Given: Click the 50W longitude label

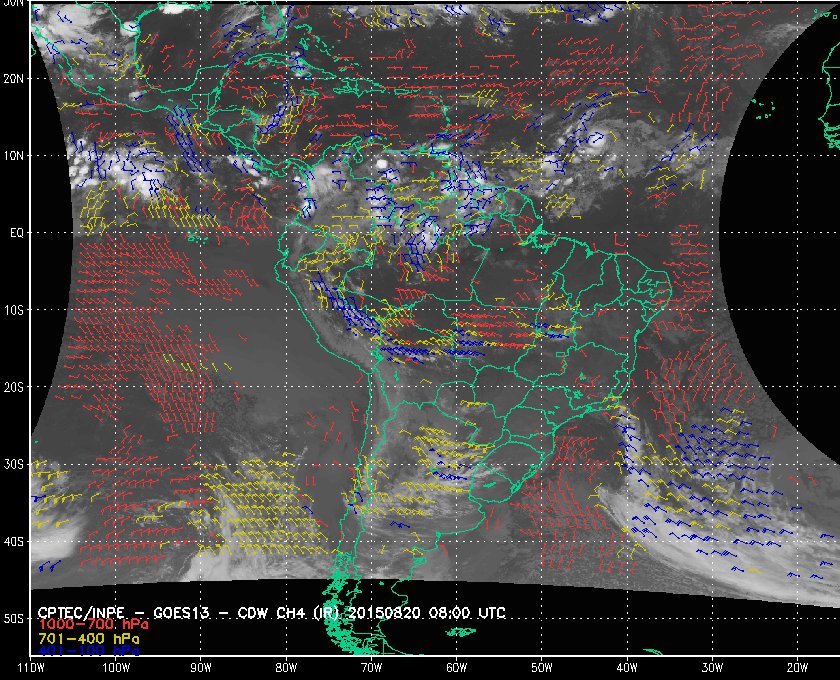Looking at the screenshot, I should tap(542, 668).
